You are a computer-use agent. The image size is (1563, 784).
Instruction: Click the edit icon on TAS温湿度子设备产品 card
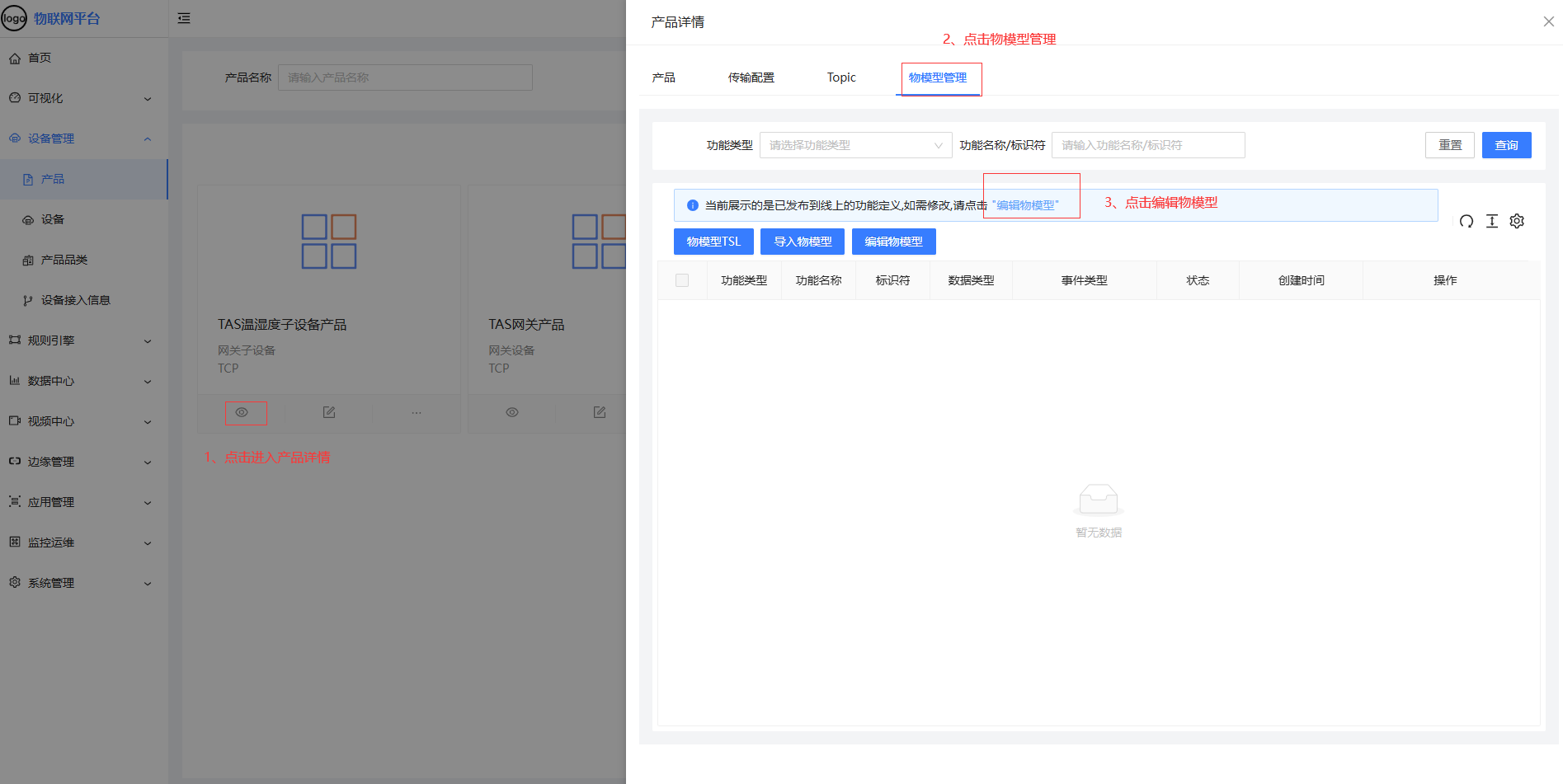tap(329, 412)
